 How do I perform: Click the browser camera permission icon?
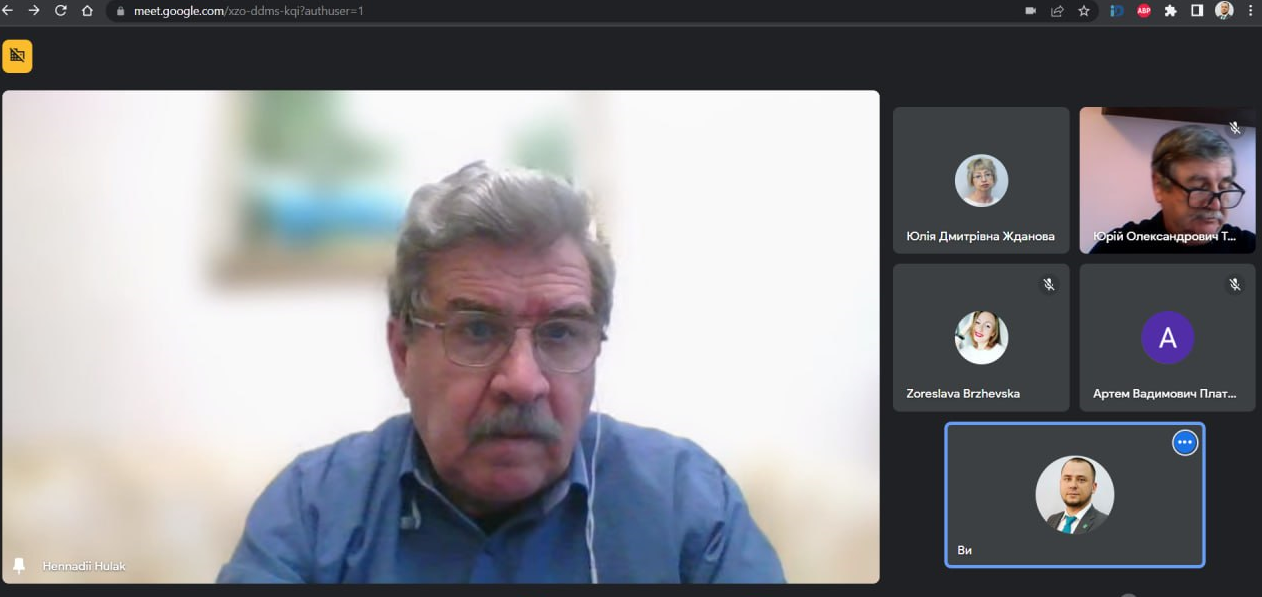click(x=1030, y=11)
